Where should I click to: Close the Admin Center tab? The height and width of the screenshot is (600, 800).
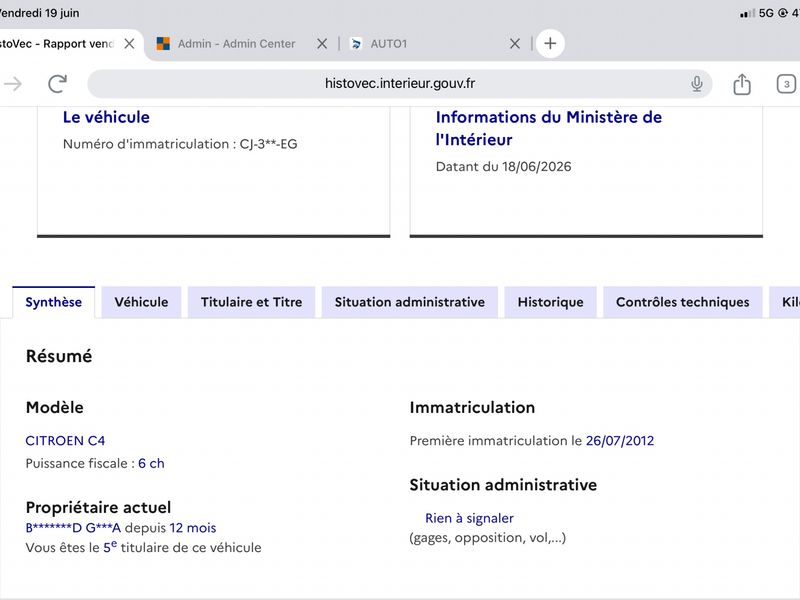pyautogui.click(x=322, y=44)
